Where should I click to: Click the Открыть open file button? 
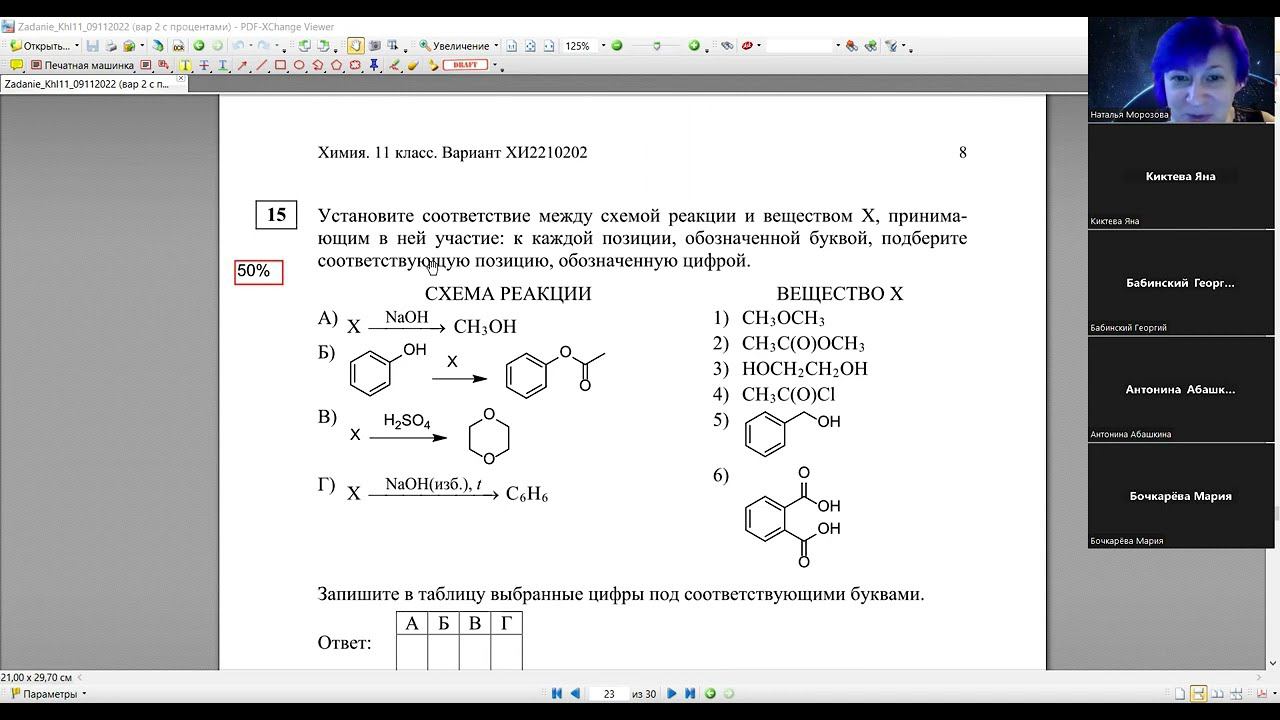pos(39,46)
